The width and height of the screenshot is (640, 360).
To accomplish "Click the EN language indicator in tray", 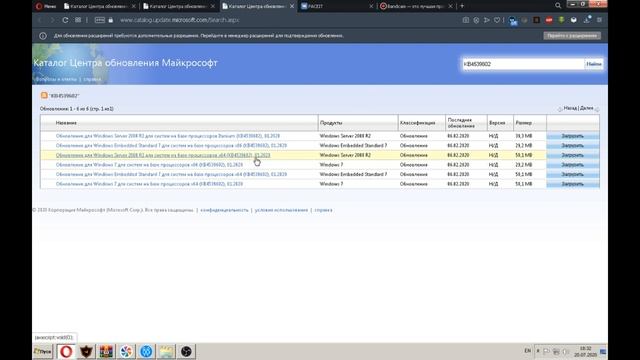I will pyautogui.click(x=527, y=351).
